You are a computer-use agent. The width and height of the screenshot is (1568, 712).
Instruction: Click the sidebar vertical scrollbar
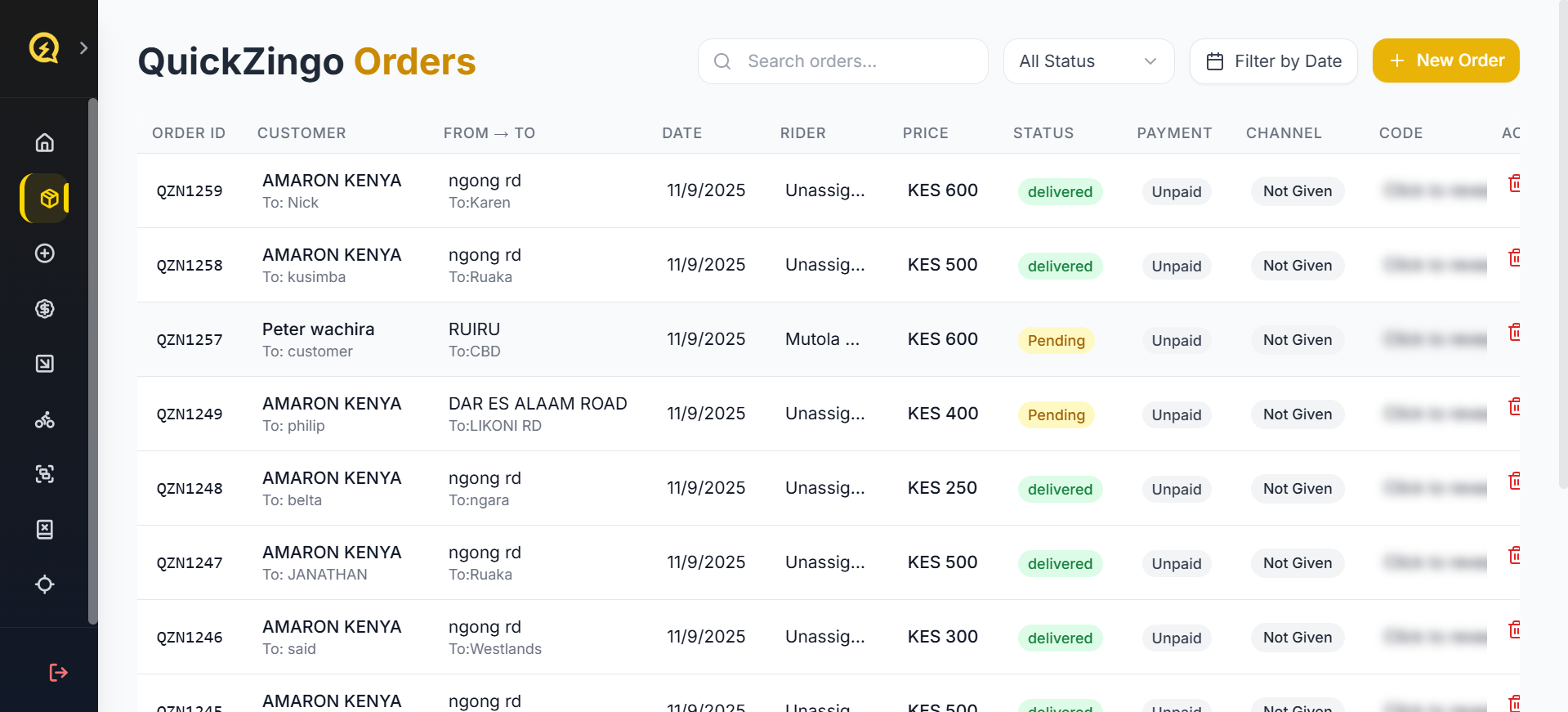(x=92, y=361)
